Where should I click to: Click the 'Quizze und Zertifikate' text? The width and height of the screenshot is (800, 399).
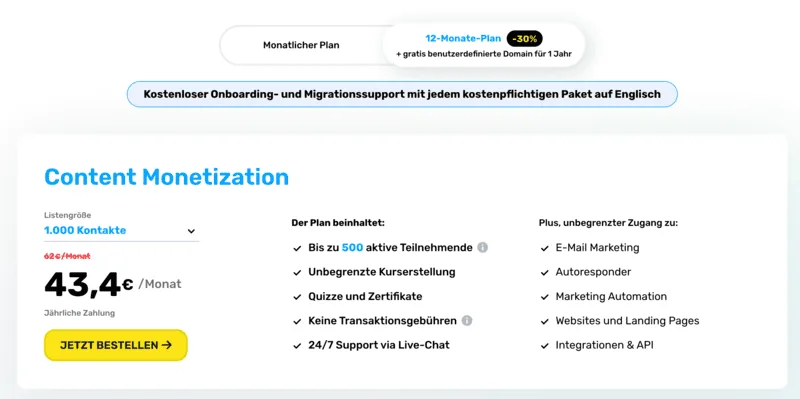click(x=365, y=296)
